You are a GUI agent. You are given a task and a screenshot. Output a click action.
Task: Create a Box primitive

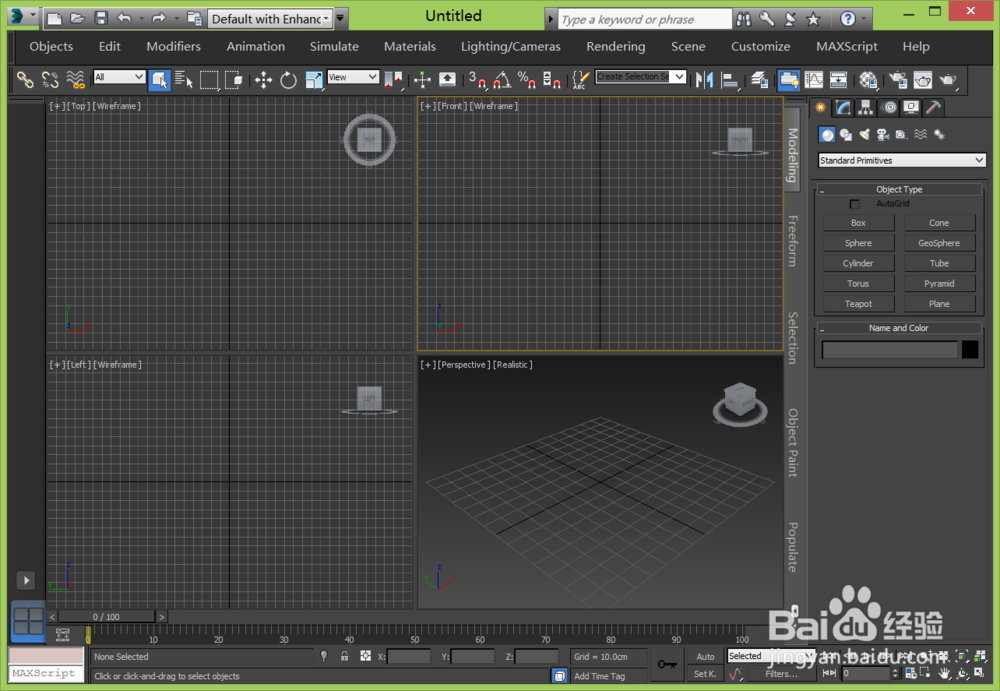coord(858,223)
